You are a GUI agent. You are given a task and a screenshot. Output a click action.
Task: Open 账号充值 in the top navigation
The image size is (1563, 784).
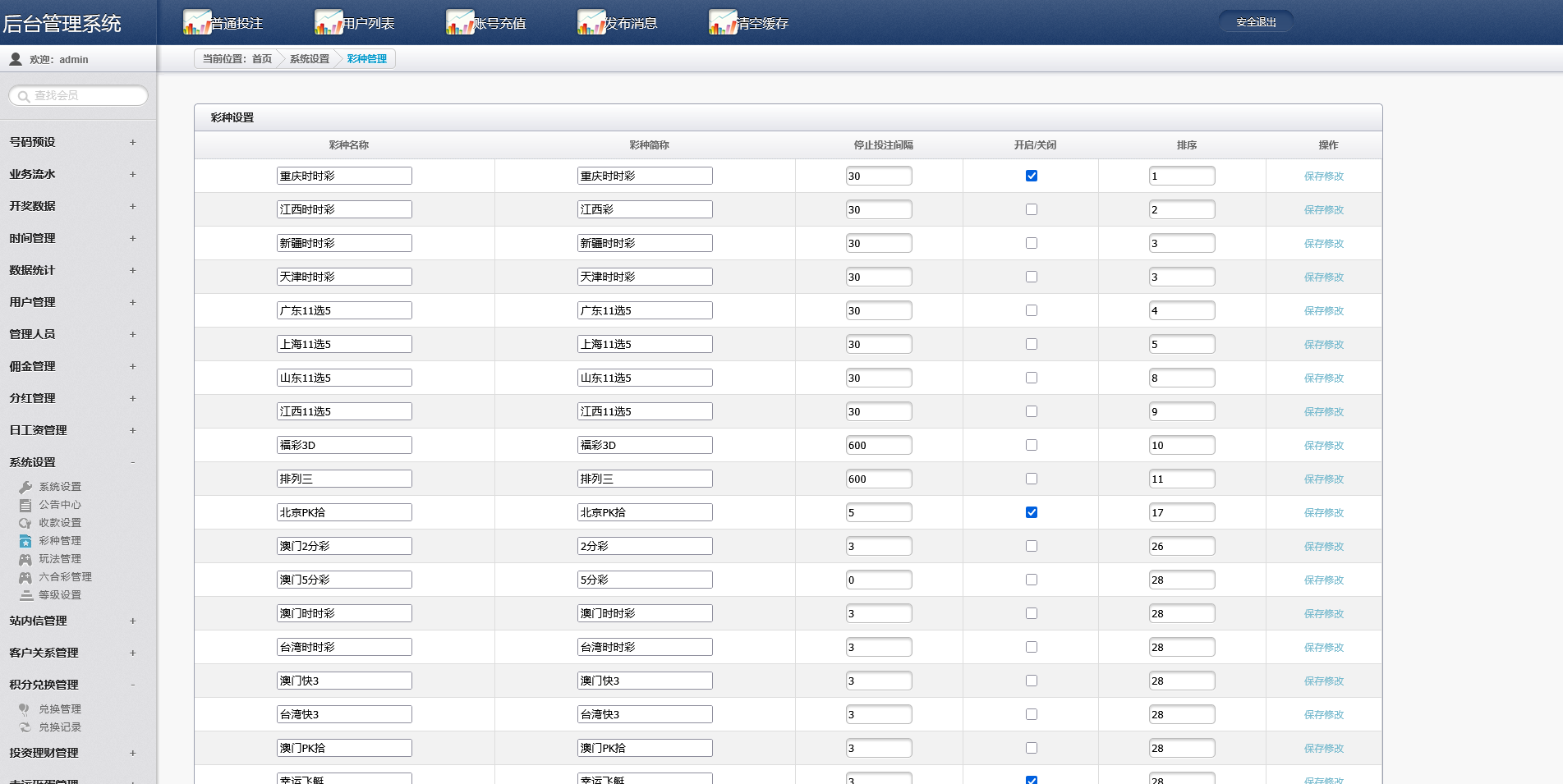499,24
